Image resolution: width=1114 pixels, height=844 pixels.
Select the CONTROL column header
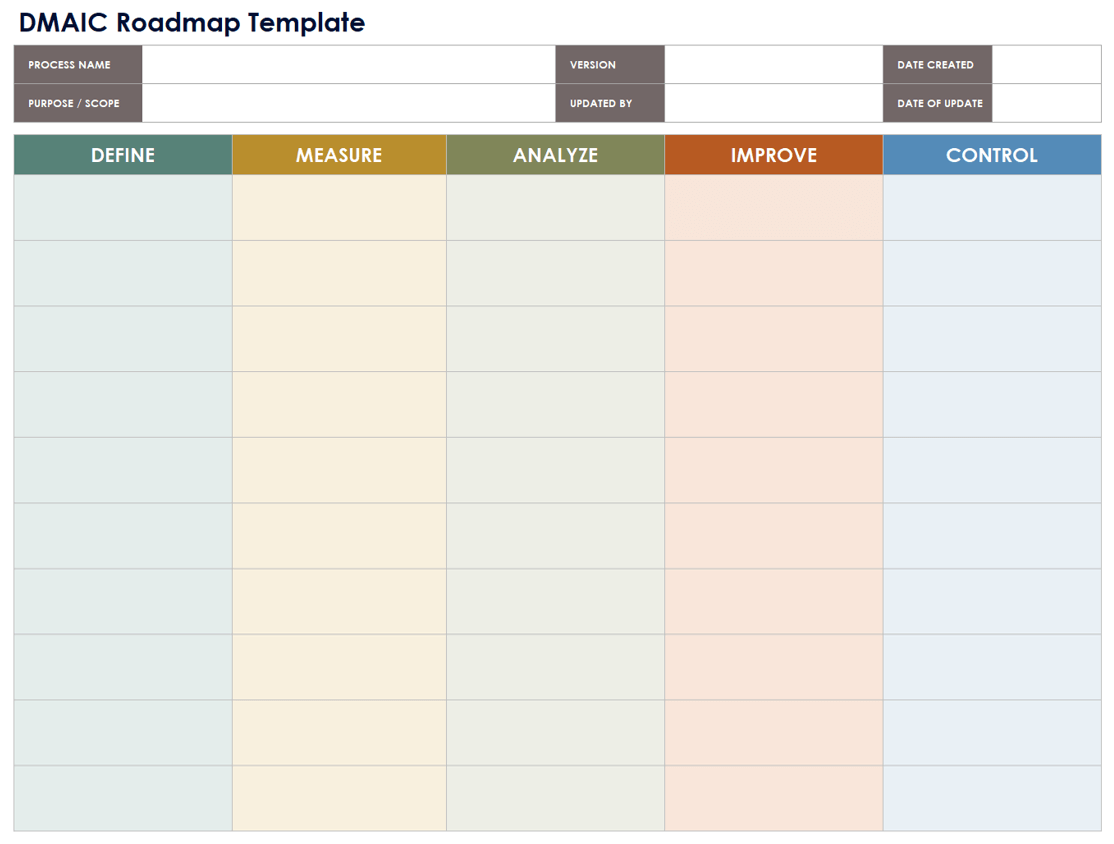click(992, 155)
